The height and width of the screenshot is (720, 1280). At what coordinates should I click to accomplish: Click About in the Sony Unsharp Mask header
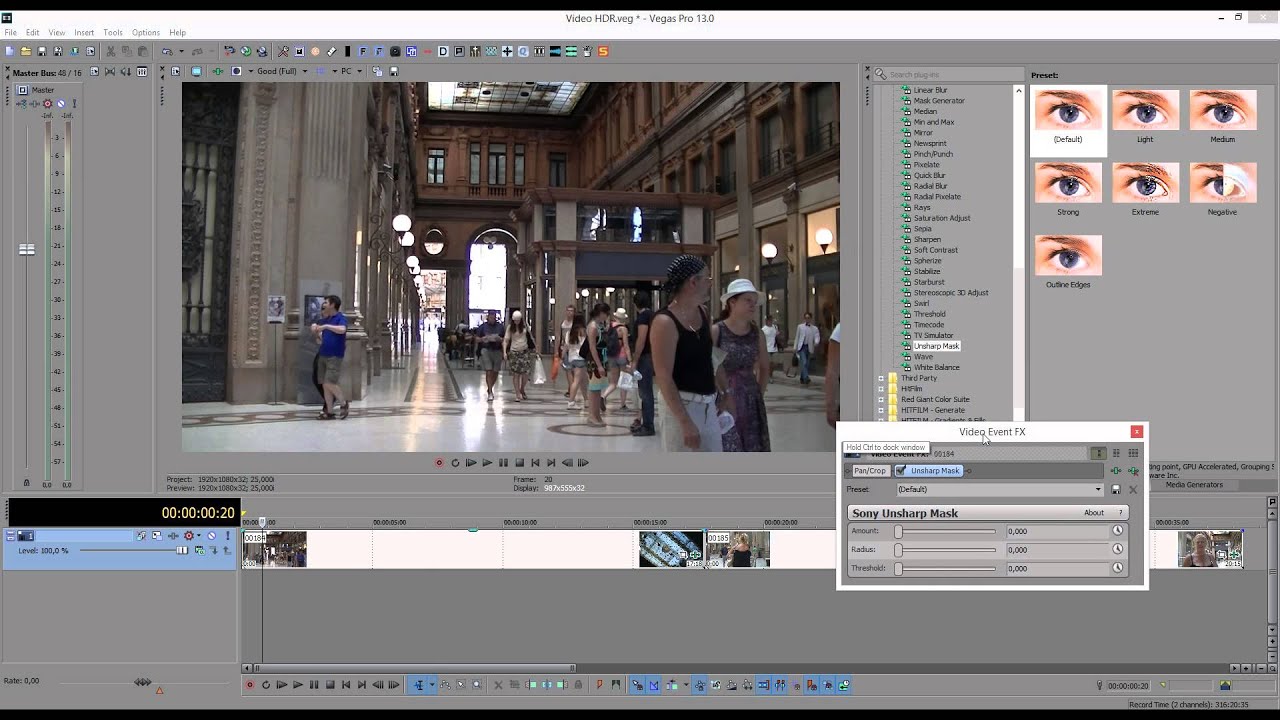1094,512
